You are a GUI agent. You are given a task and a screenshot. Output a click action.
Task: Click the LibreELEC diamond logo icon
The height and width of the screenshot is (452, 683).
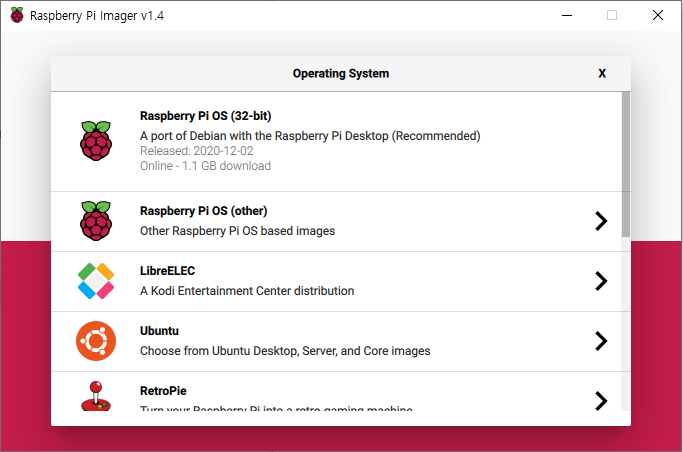[96, 281]
